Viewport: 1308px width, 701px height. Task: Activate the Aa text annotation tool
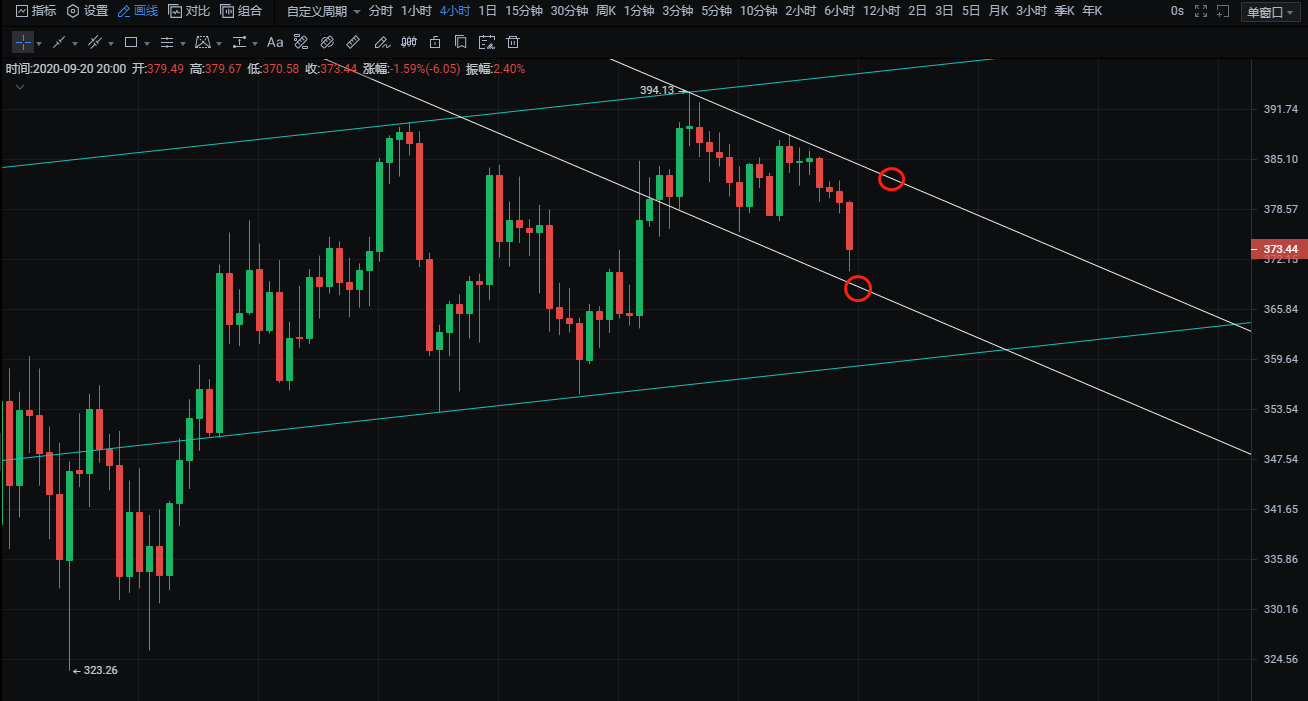[275, 43]
